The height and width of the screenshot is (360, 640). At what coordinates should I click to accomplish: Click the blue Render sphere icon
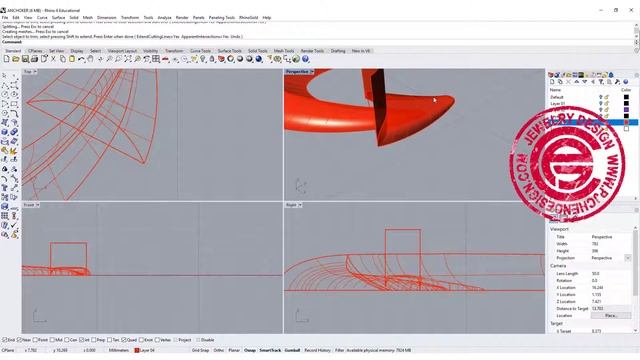259,59
